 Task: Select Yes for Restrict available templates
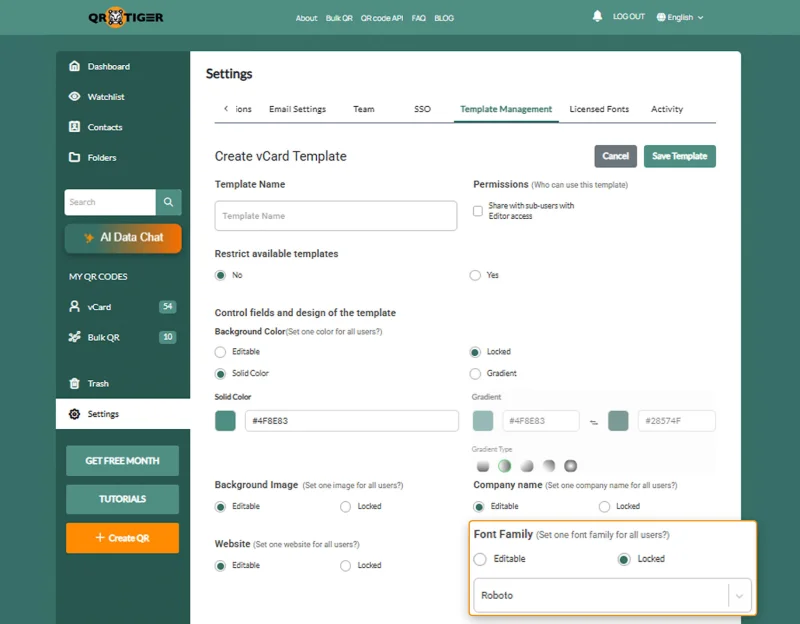[475, 275]
